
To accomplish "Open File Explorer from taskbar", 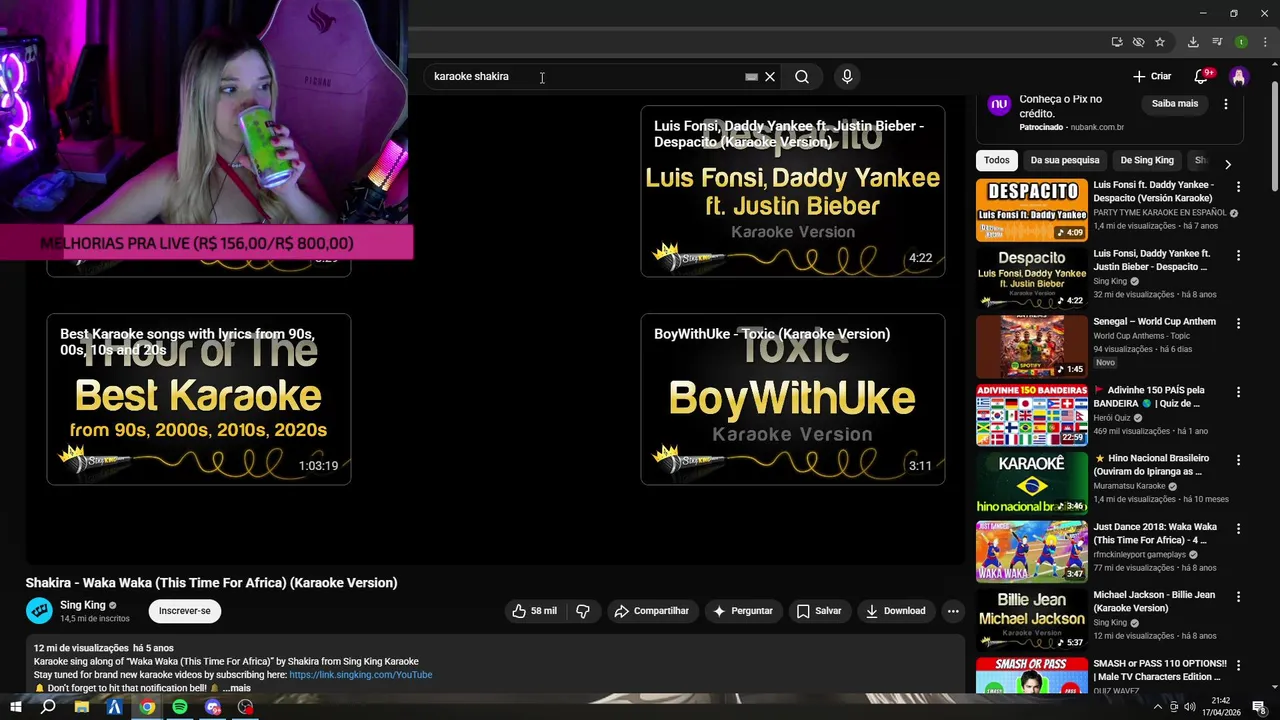I will click(82, 707).
